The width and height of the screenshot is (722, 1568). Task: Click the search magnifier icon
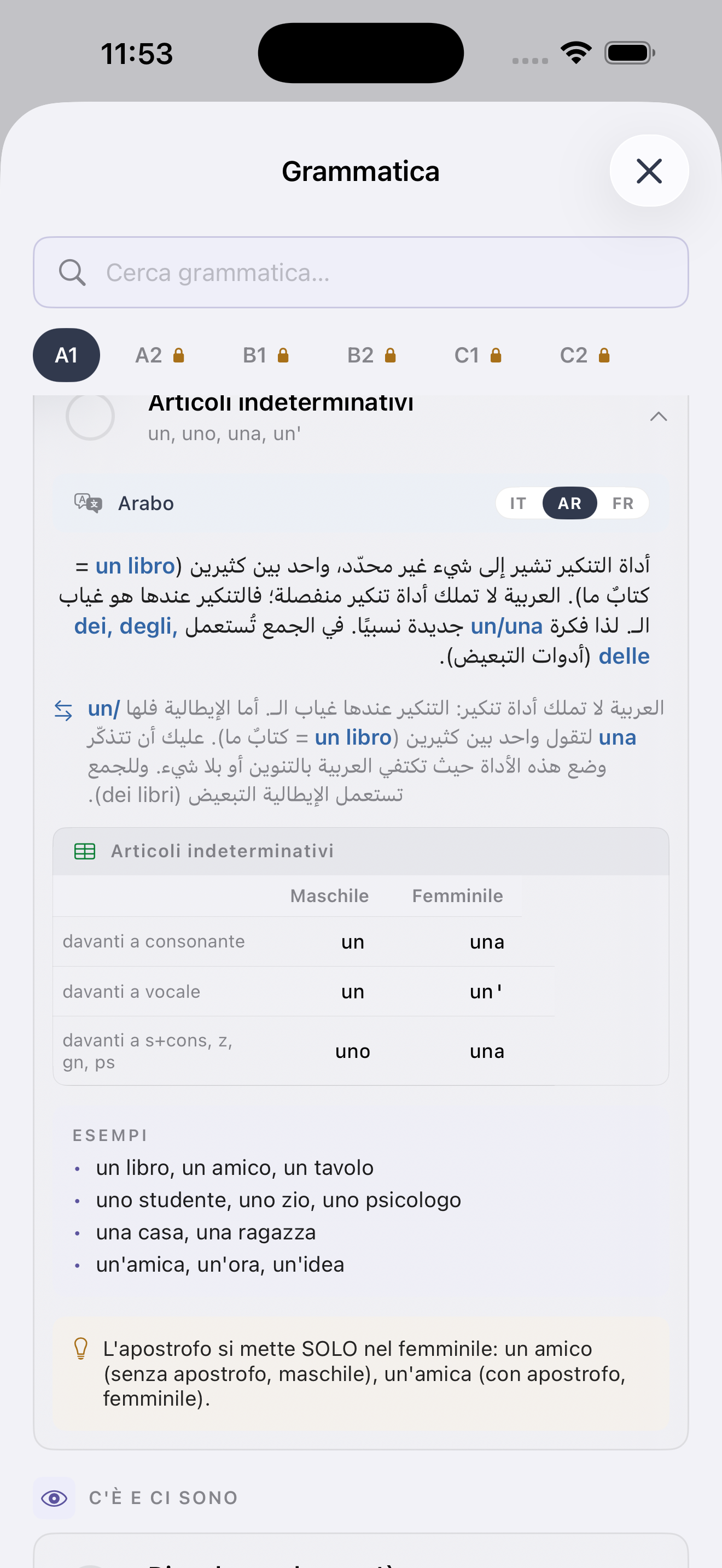(x=72, y=272)
